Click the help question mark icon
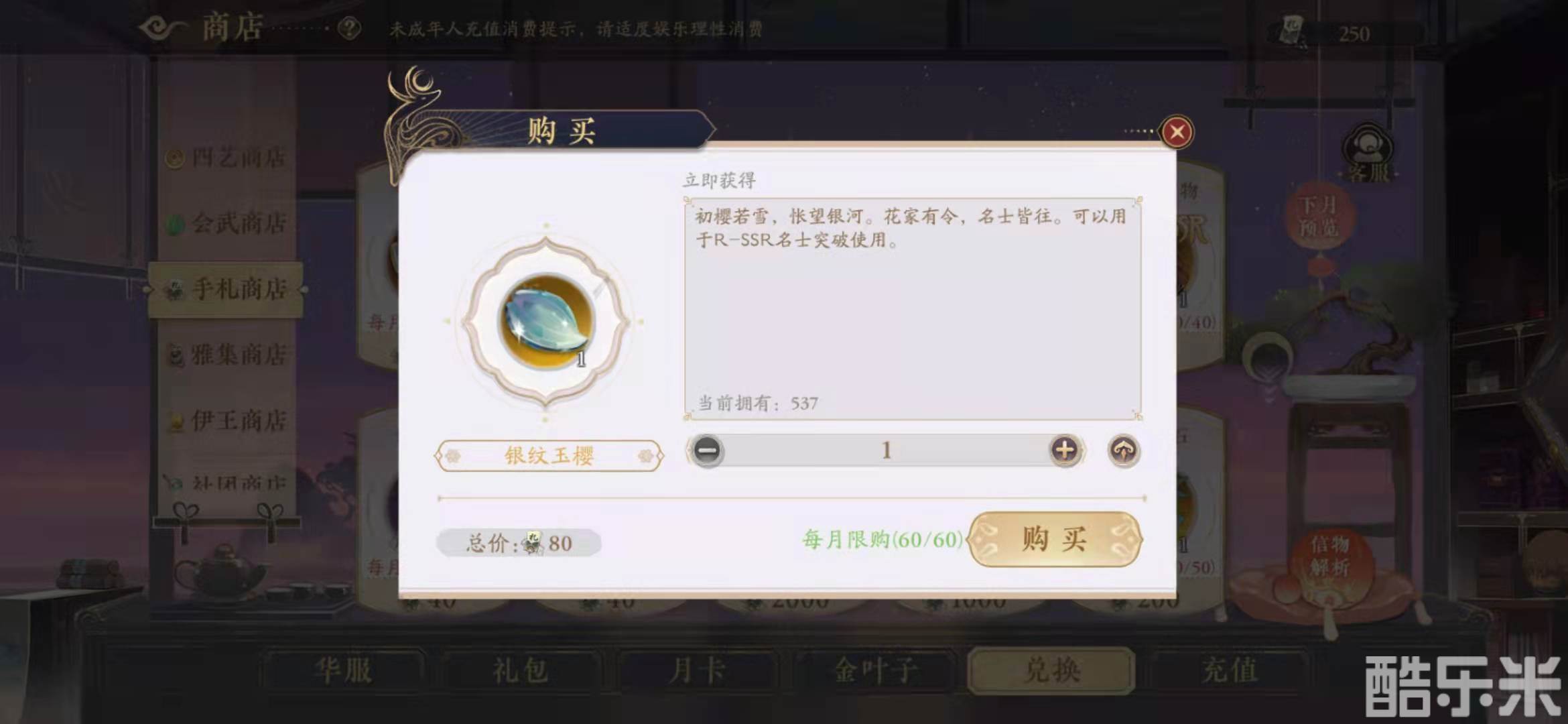 pyautogui.click(x=350, y=29)
